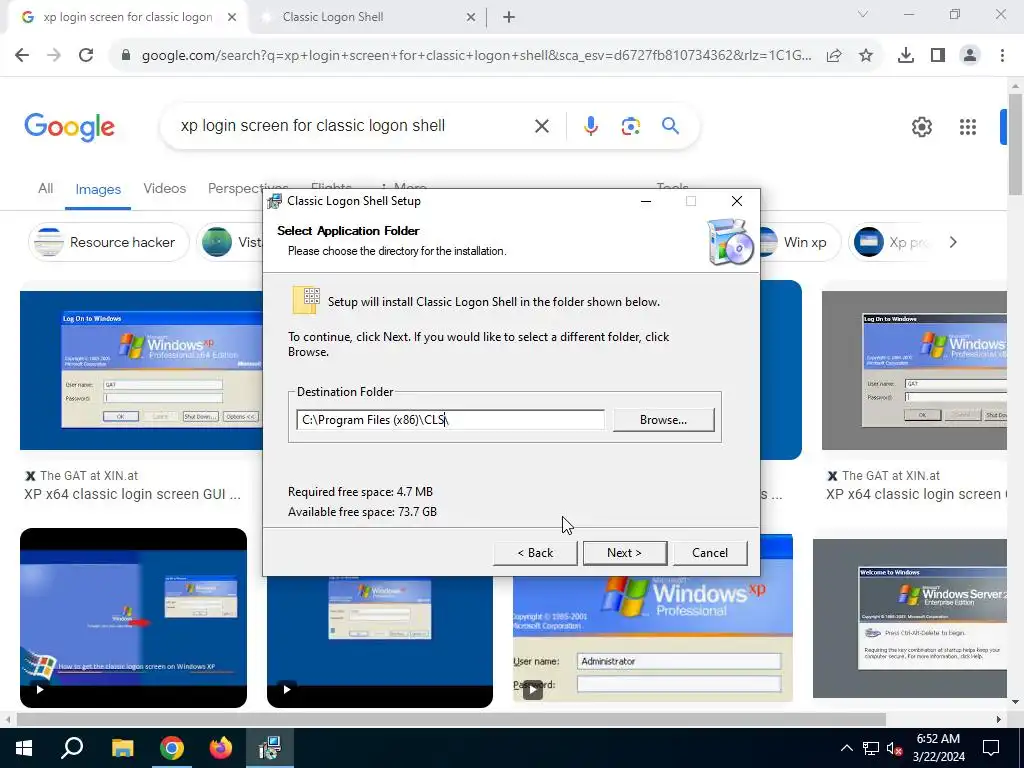Open the taskbar clock and date

(x=938, y=748)
